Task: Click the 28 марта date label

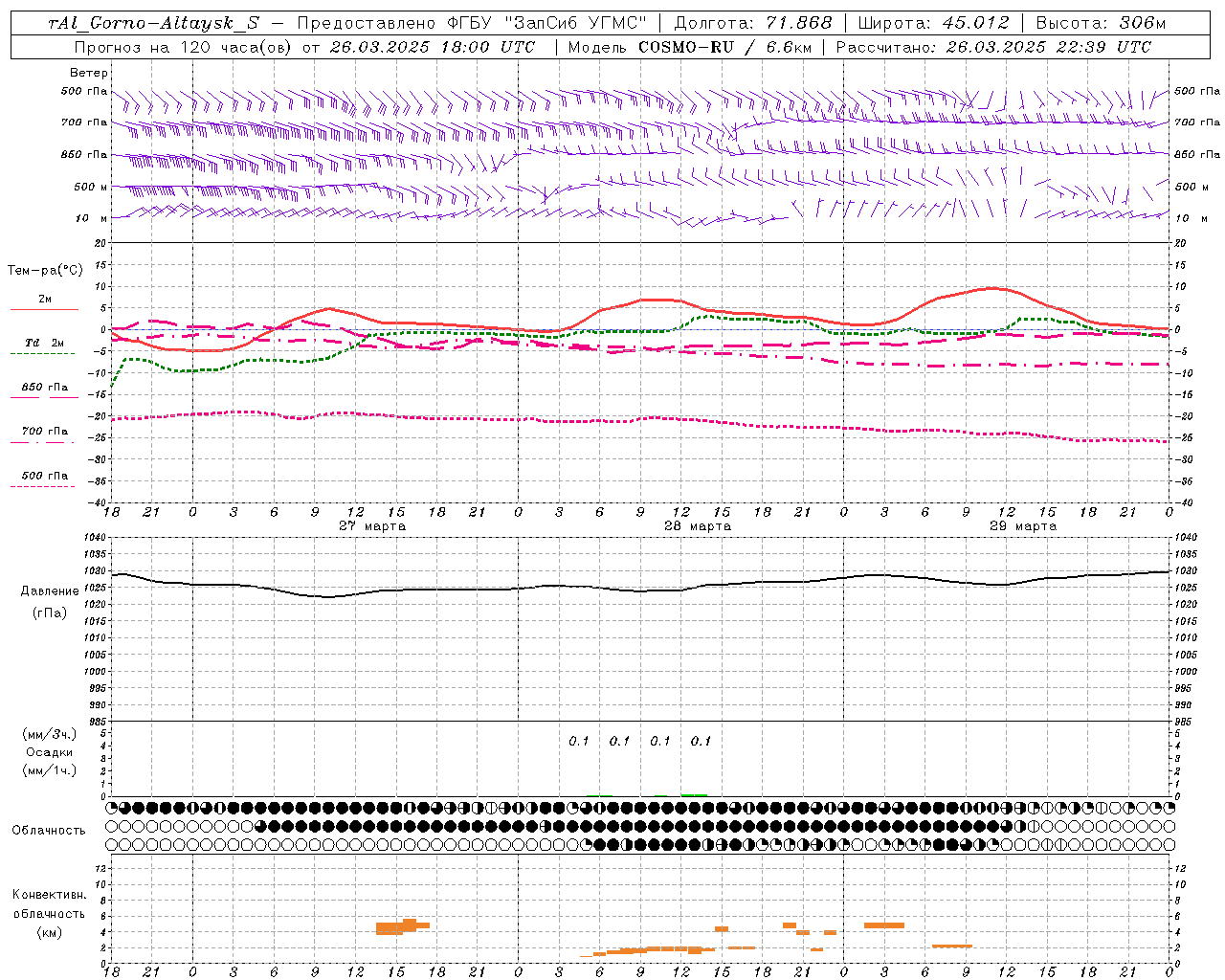Action: [x=698, y=526]
